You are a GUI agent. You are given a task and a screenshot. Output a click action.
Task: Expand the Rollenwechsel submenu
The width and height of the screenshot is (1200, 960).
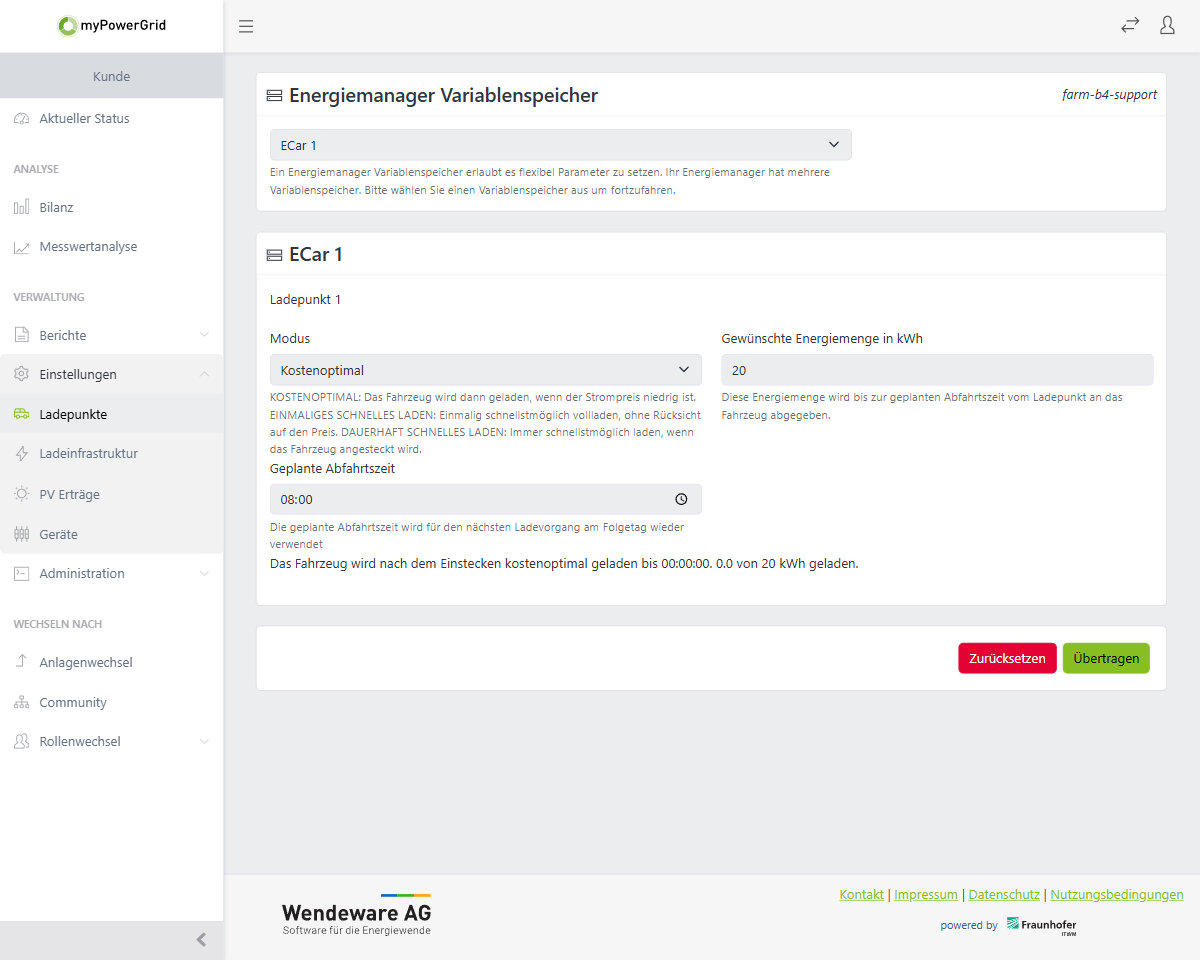pos(111,741)
